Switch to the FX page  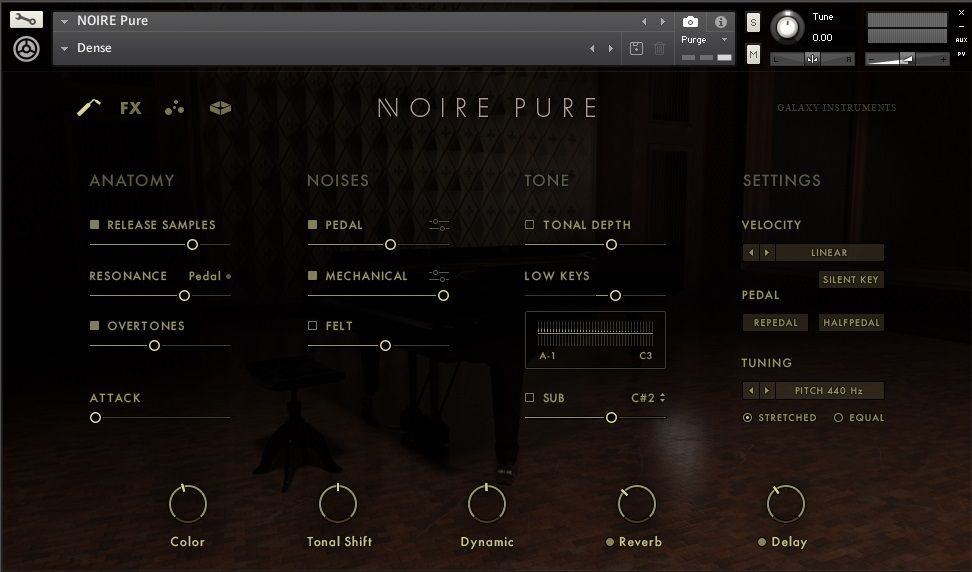tap(130, 108)
